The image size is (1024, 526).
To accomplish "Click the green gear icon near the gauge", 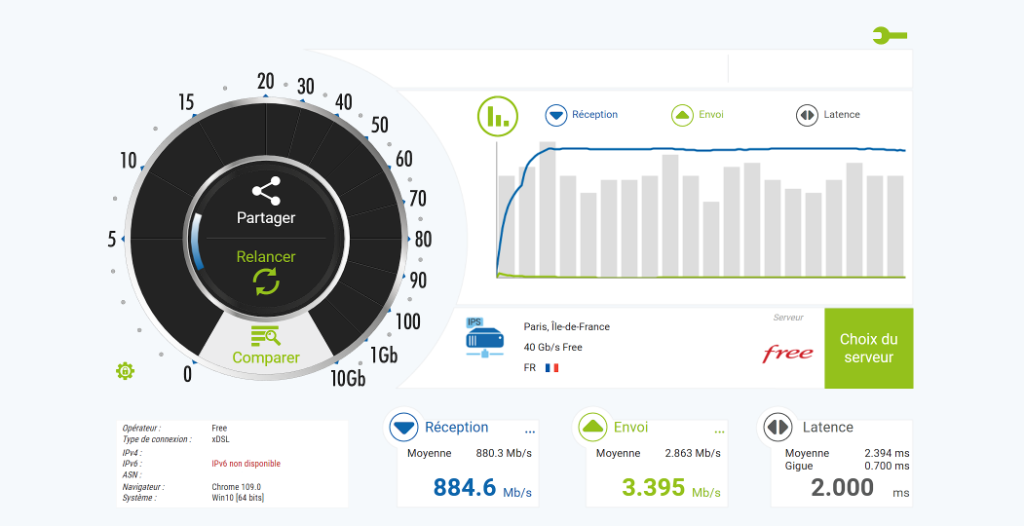I will tap(125, 372).
